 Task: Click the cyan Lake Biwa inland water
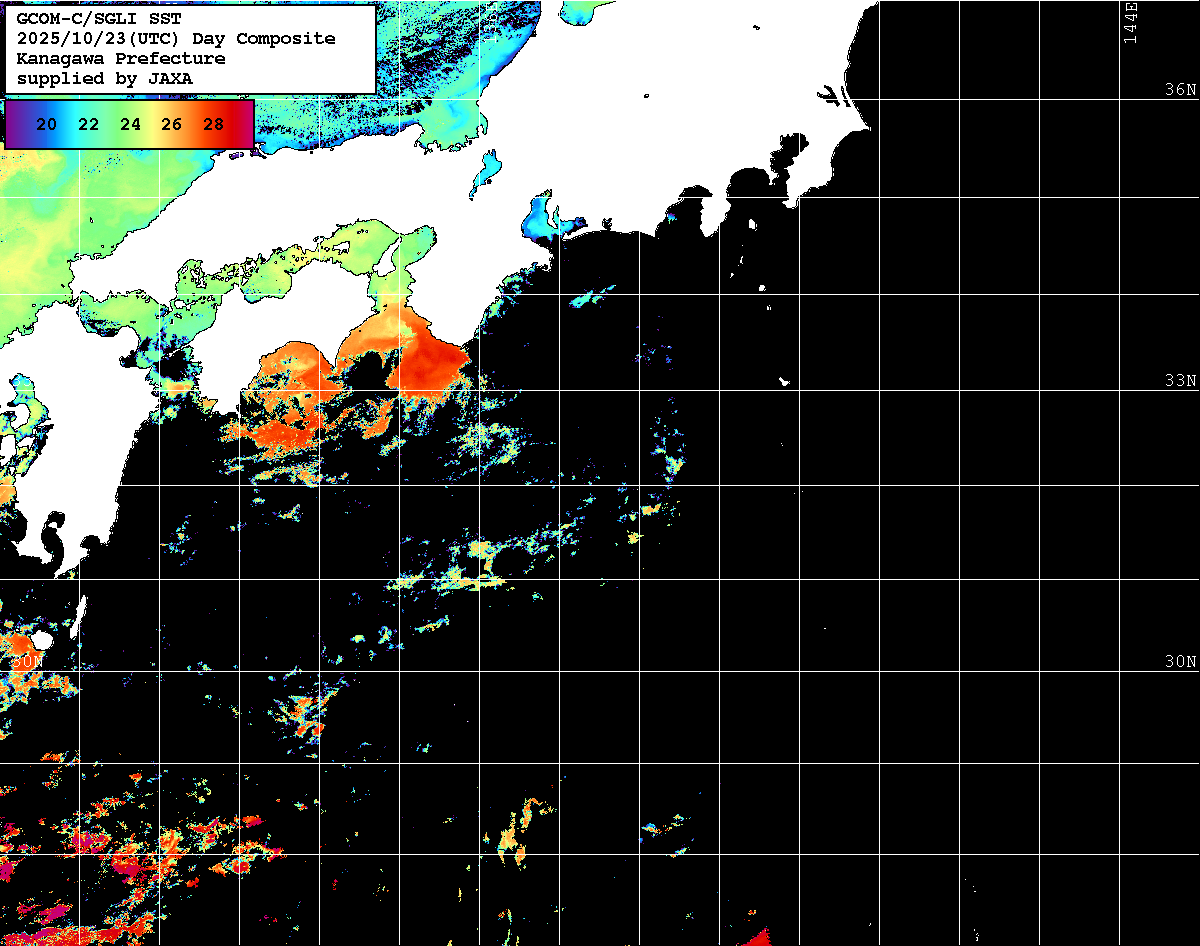tap(488, 168)
